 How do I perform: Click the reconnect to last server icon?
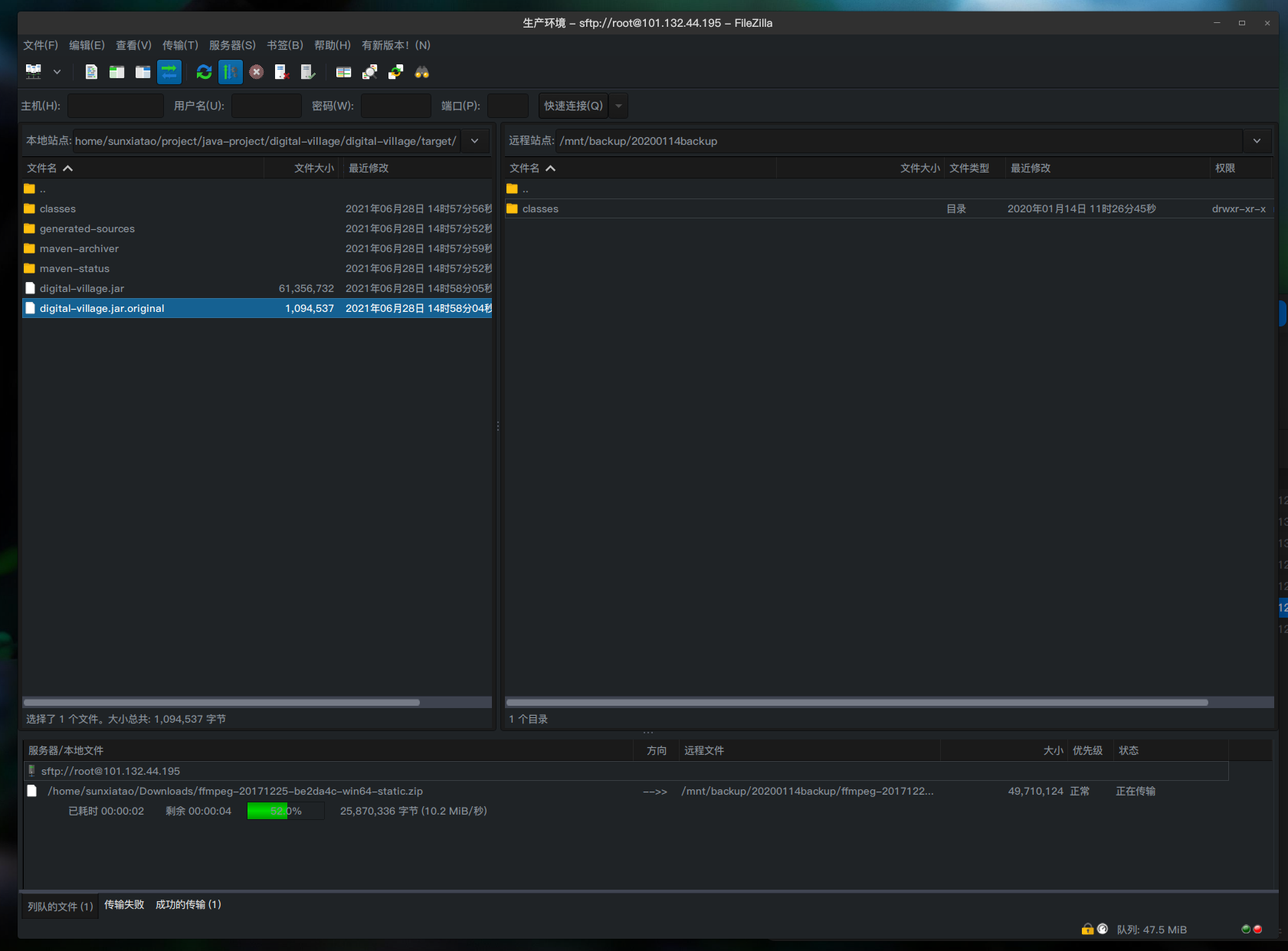click(x=308, y=72)
